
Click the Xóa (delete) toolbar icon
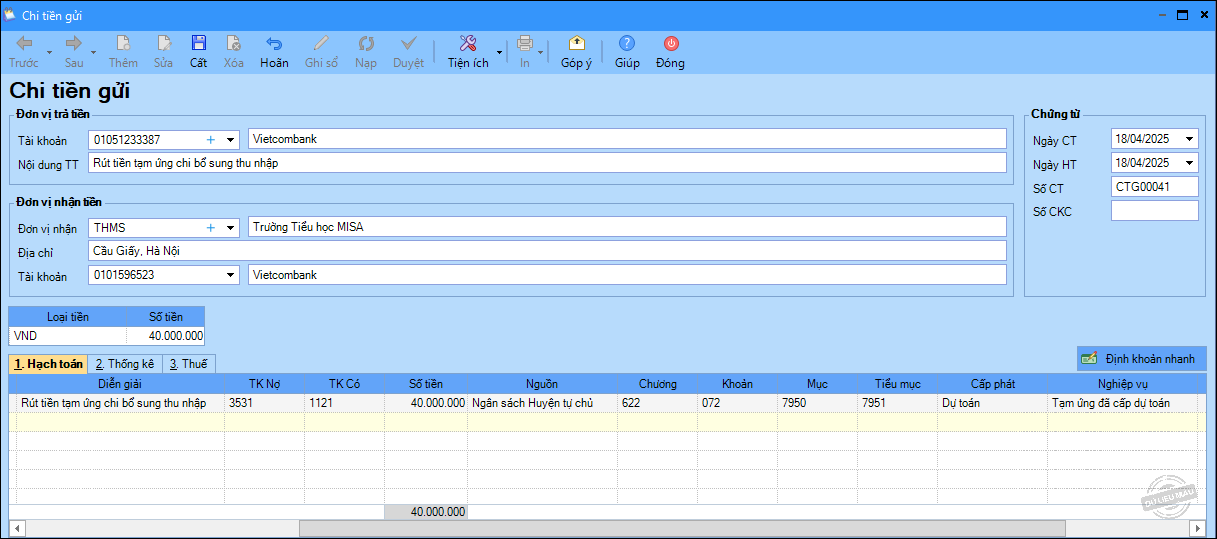click(x=234, y=43)
